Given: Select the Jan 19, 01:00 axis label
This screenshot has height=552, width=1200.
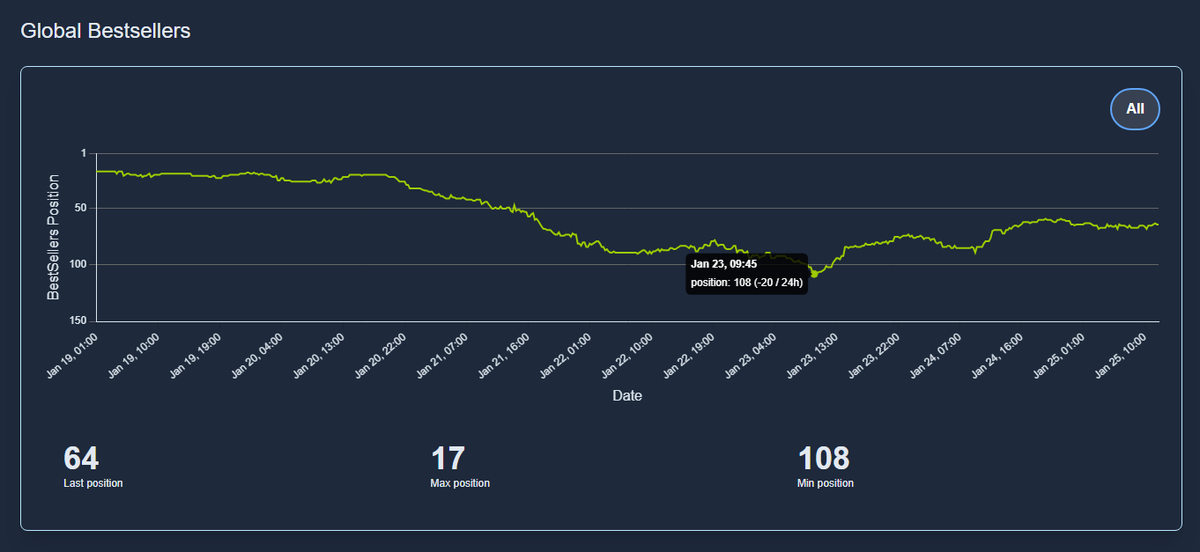Looking at the screenshot, I should pos(73,354).
